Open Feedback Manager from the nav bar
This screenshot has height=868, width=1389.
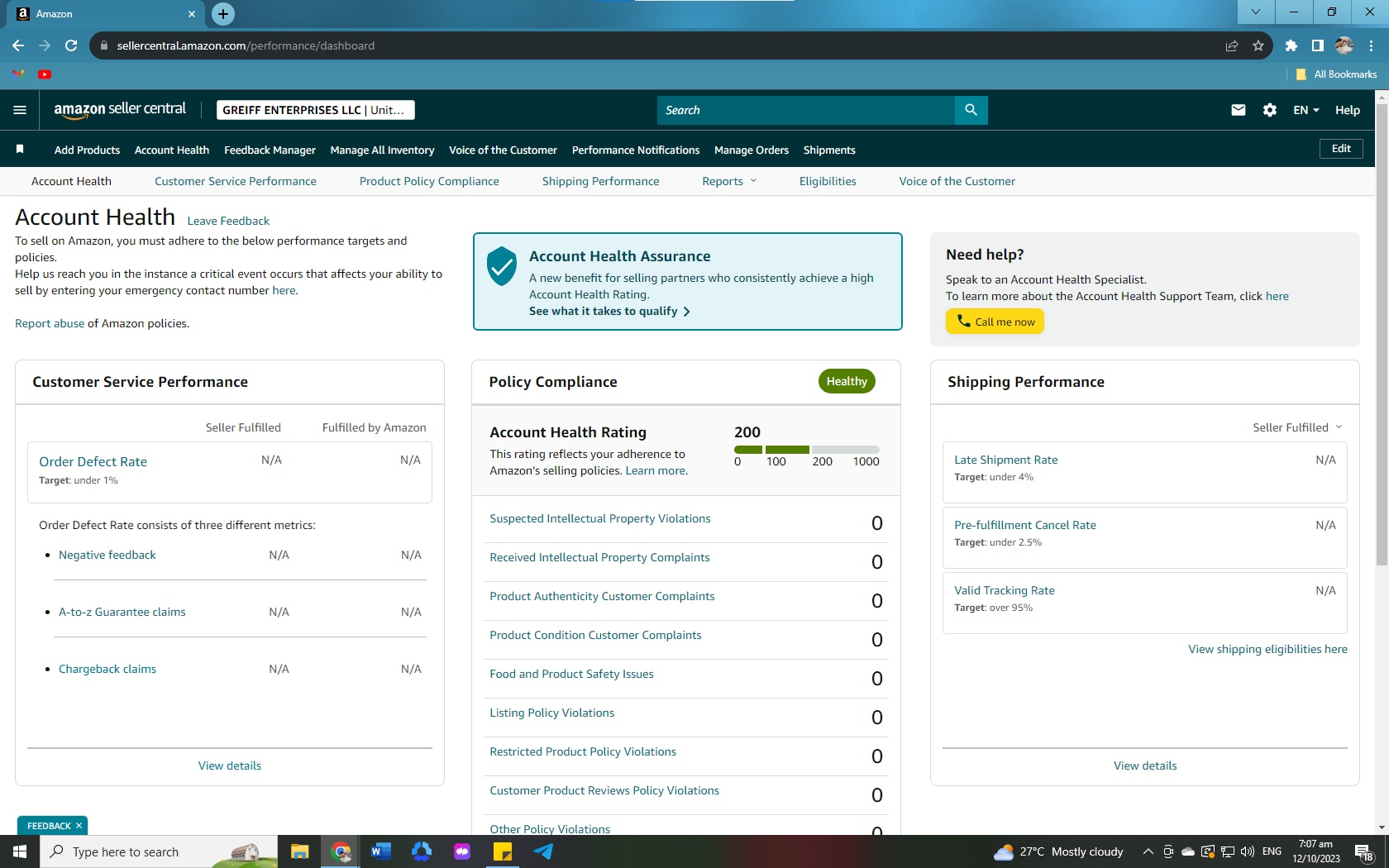coord(270,150)
